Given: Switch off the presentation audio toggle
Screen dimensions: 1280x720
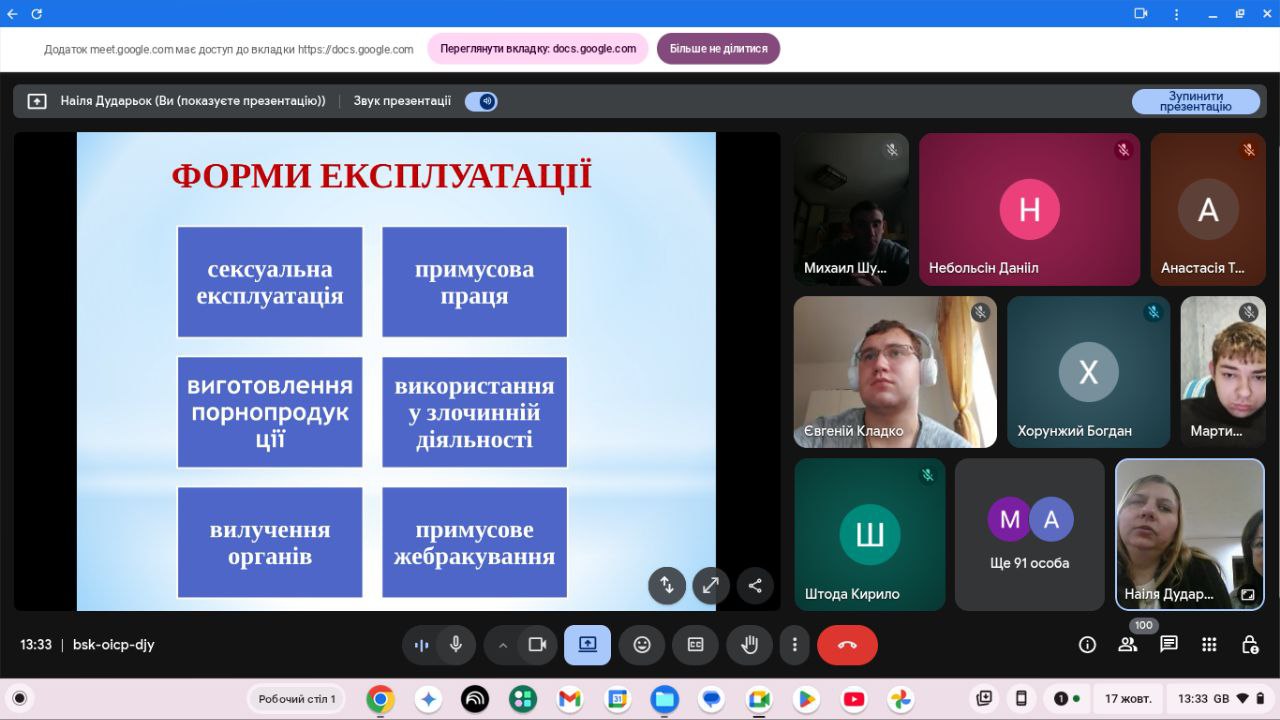Looking at the screenshot, I should click(481, 101).
